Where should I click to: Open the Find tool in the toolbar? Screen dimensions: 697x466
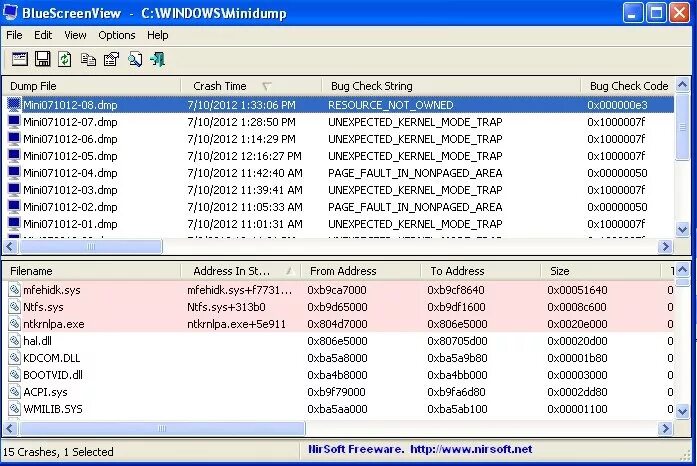coord(135,59)
